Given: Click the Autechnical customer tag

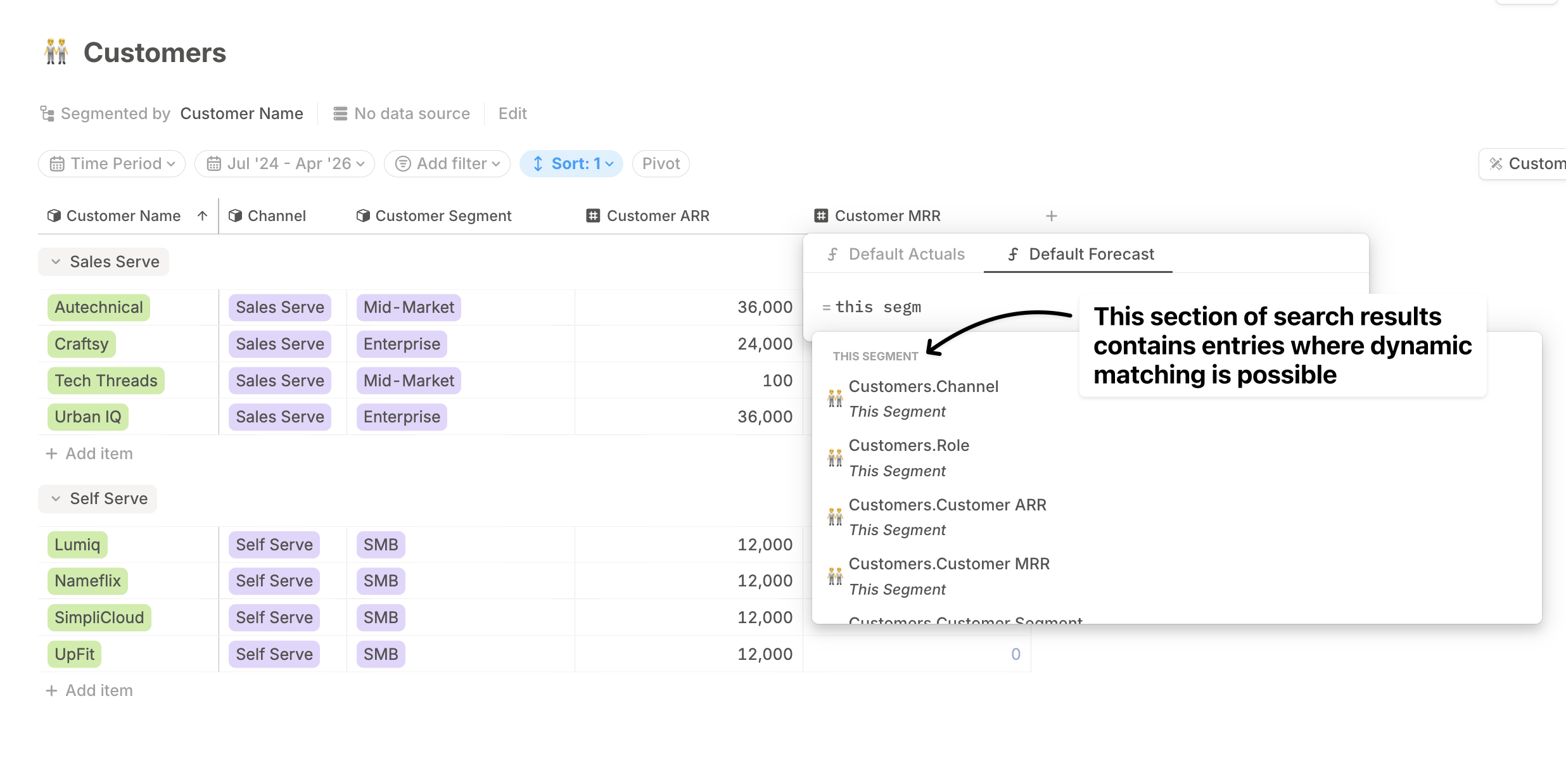Looking at the screenshot, I should click(99, 307).
